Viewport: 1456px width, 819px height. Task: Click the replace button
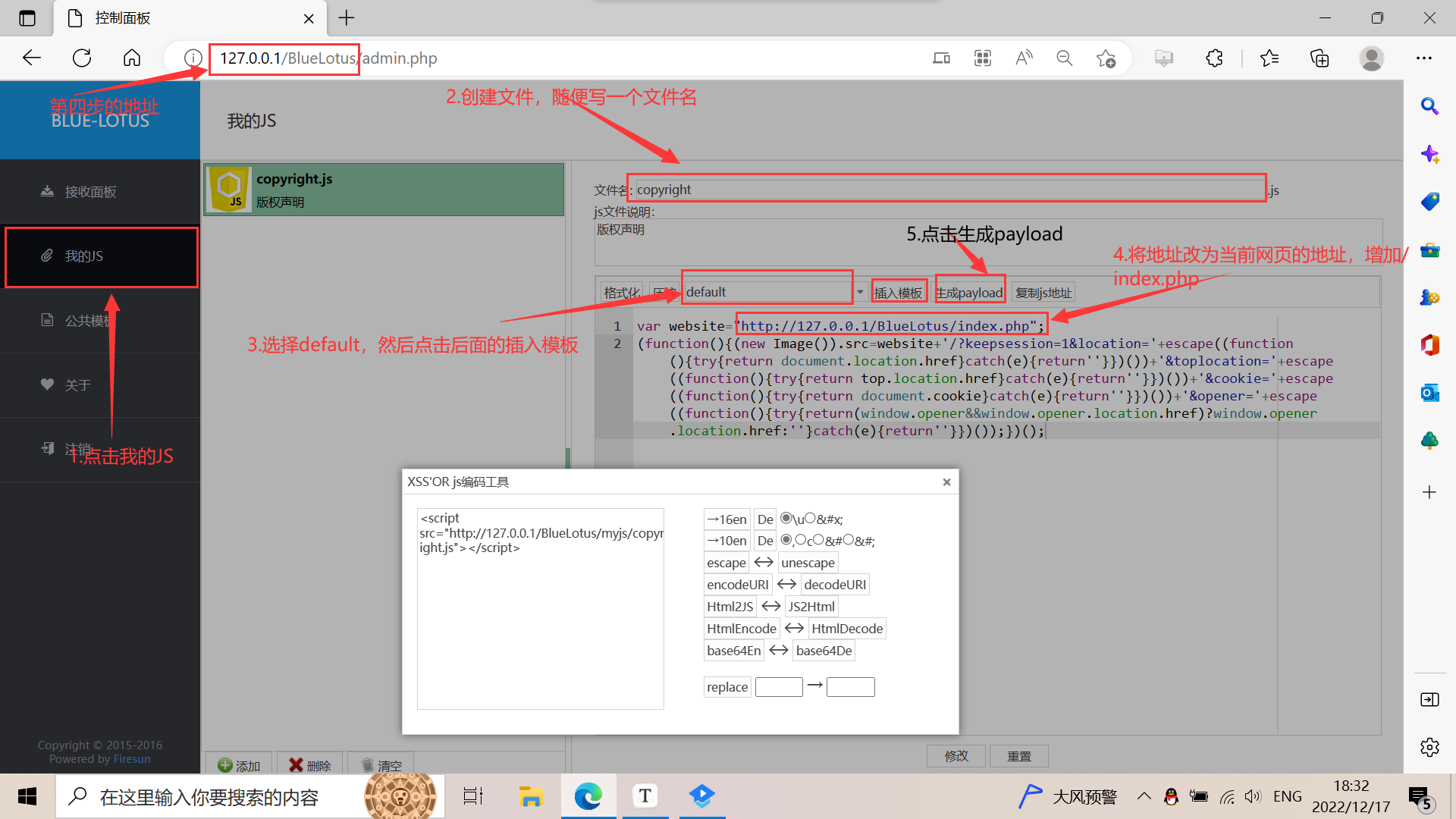tap(727, 687)
